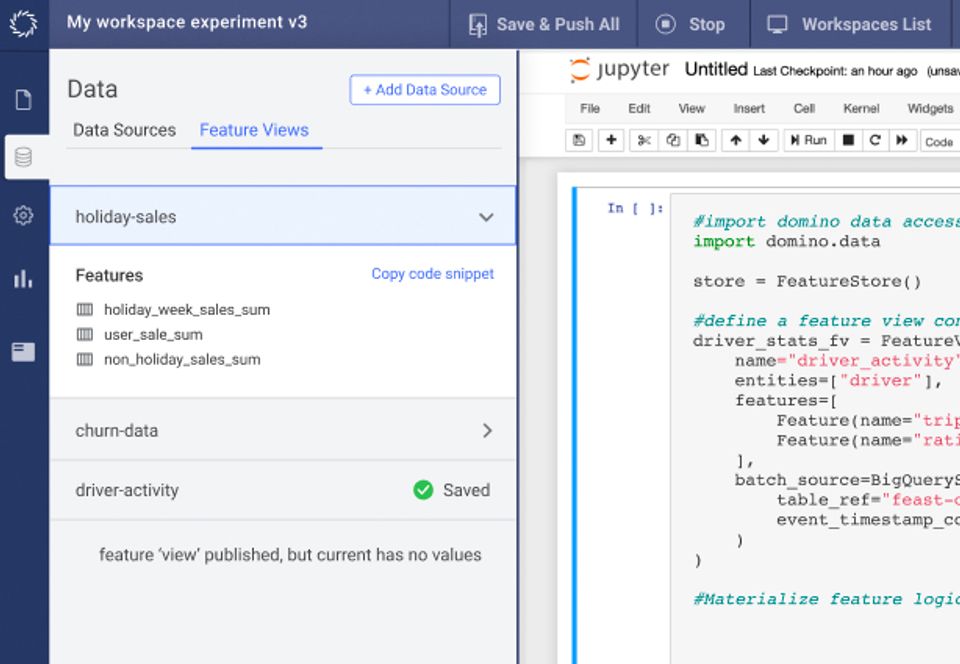Restart kernel using the circular arrow icon
Screen dimensions: 960x664
pyautogui.click(x=875, y=140)
